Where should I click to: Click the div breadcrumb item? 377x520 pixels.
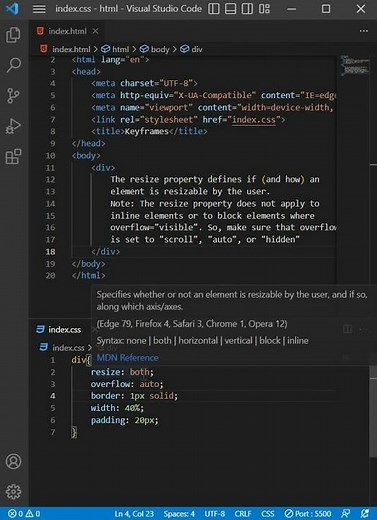coord(191,49)
